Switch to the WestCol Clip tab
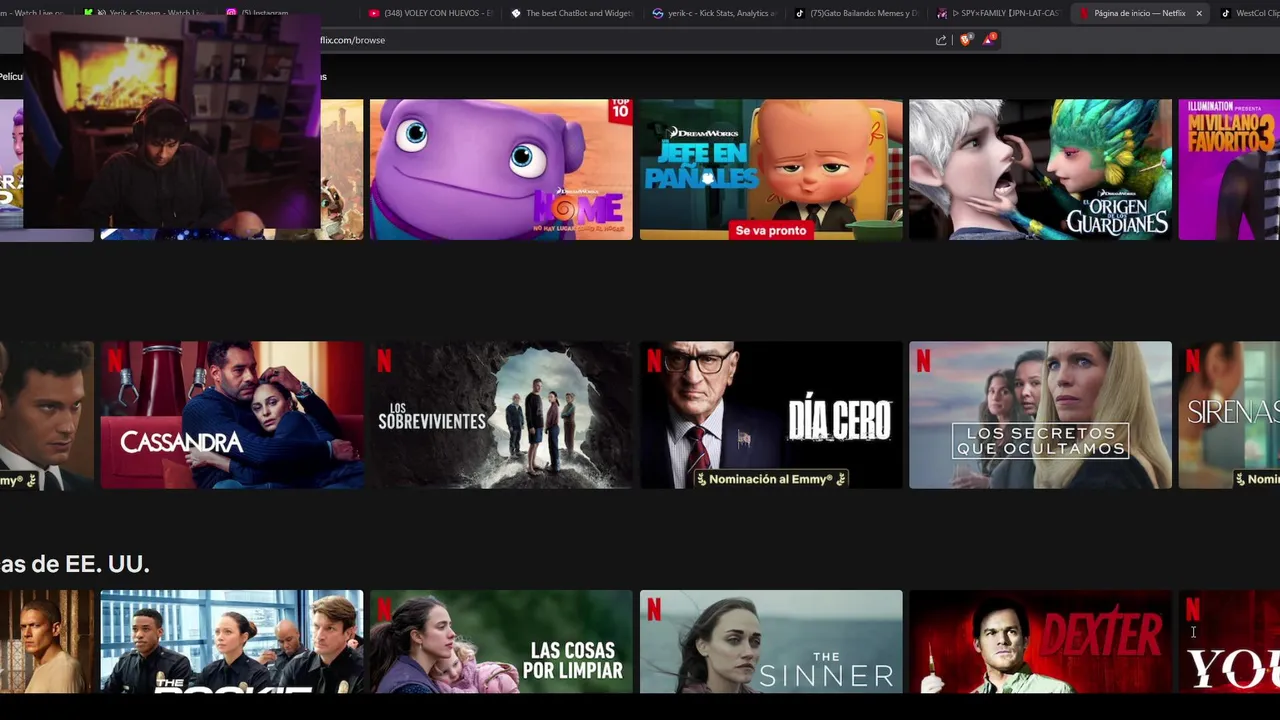Screen dimensions: 1280x720 click(1249, 13)
